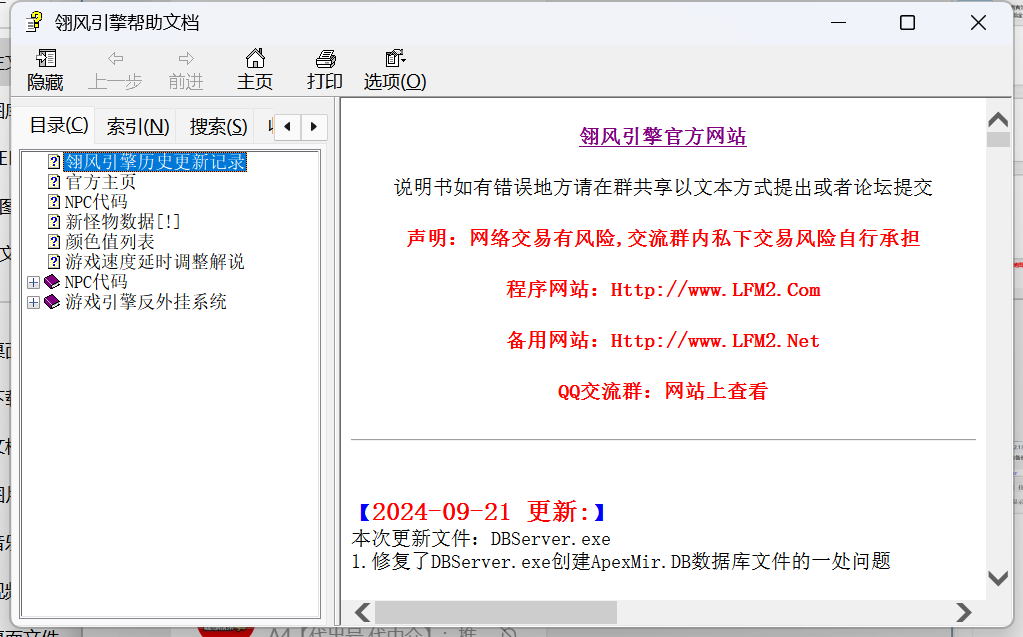Click the 上一步 back arrow icon
Image resolution: width=1023 pixels, height=637 pixels.
(x=114, y=60)
